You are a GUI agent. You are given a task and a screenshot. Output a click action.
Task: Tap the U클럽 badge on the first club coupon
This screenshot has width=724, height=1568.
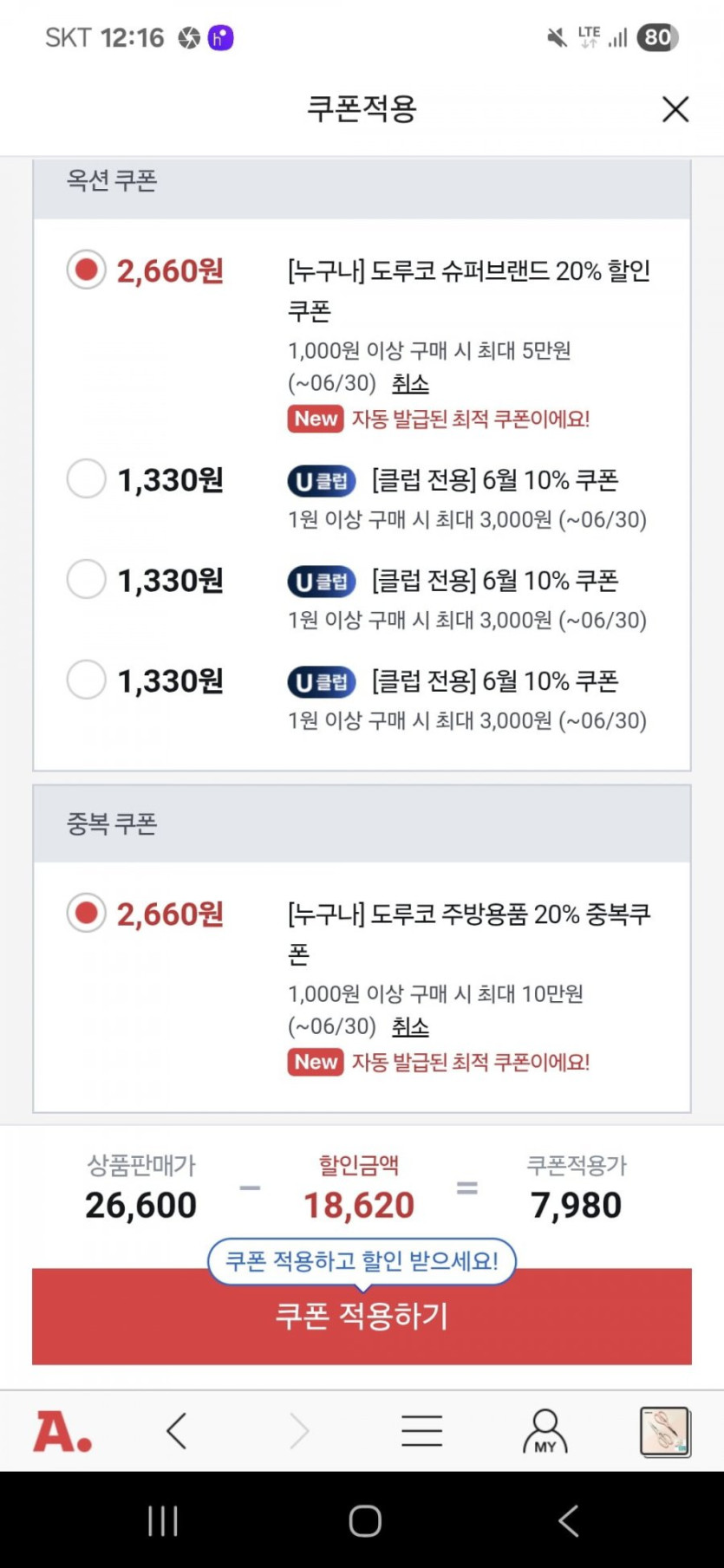[322, 481]
